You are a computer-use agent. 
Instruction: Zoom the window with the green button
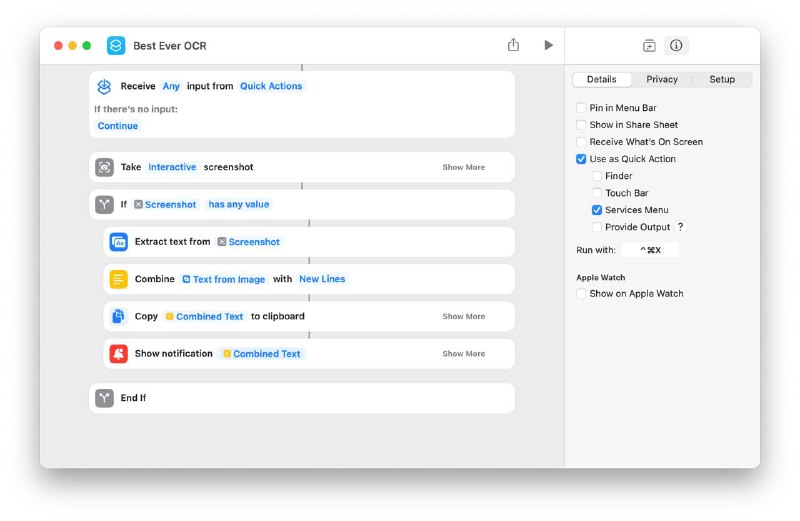click(x=87, y=45)
